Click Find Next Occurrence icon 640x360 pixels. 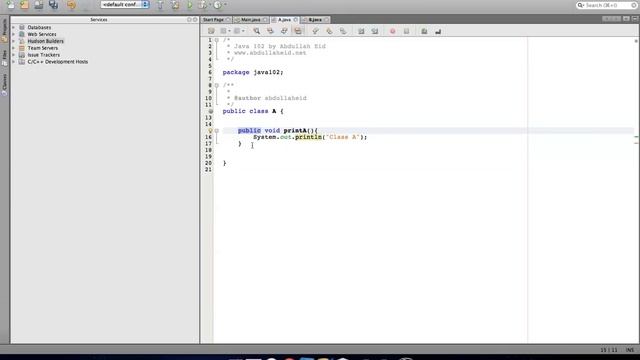284,31
